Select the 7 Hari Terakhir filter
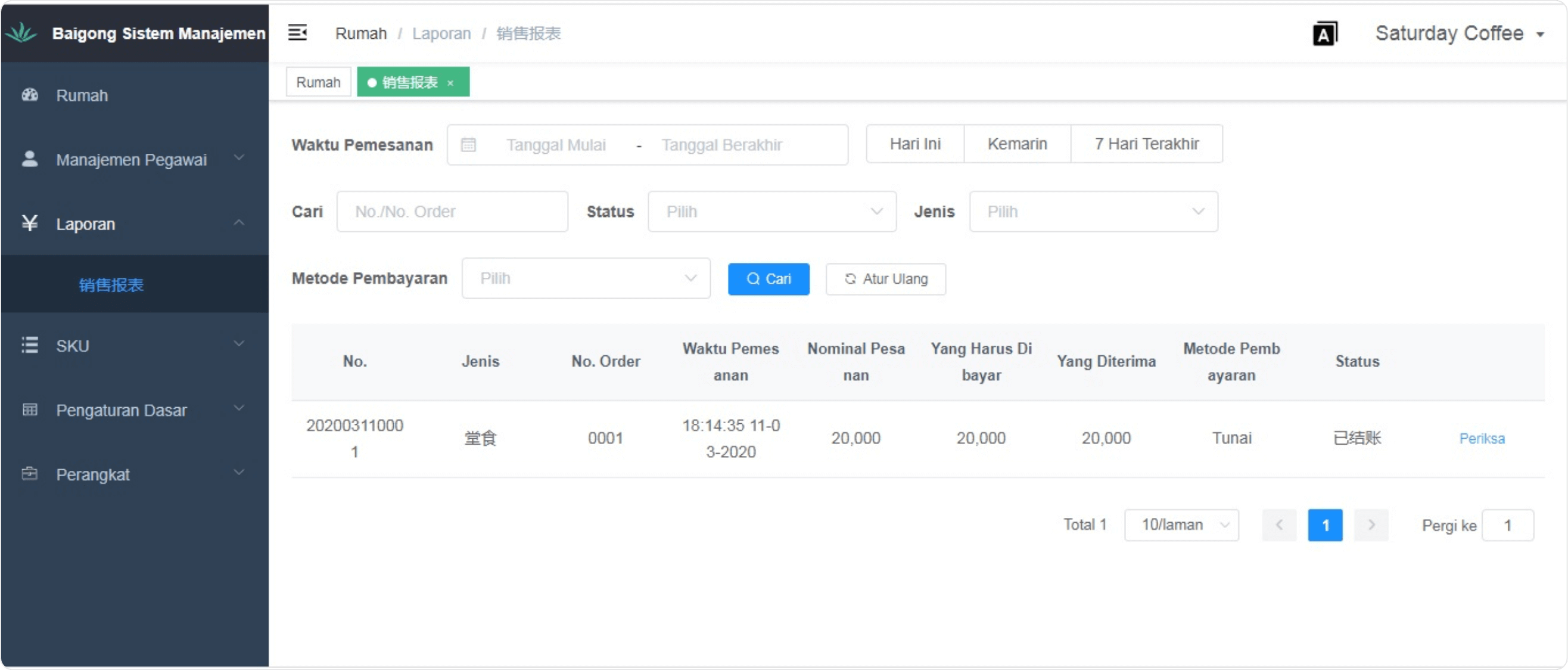1568x670 pixels. tap(1146, 144)
